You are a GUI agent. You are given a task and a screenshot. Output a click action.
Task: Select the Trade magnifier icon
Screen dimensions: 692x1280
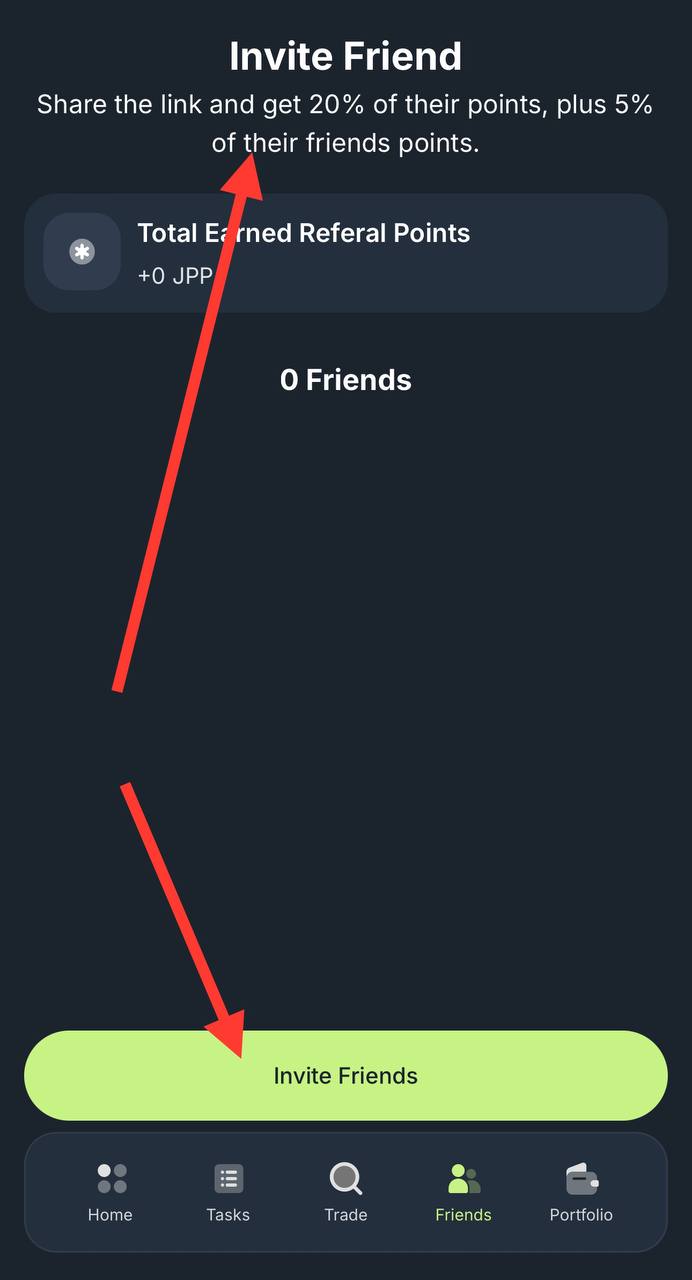[346, 1178]
